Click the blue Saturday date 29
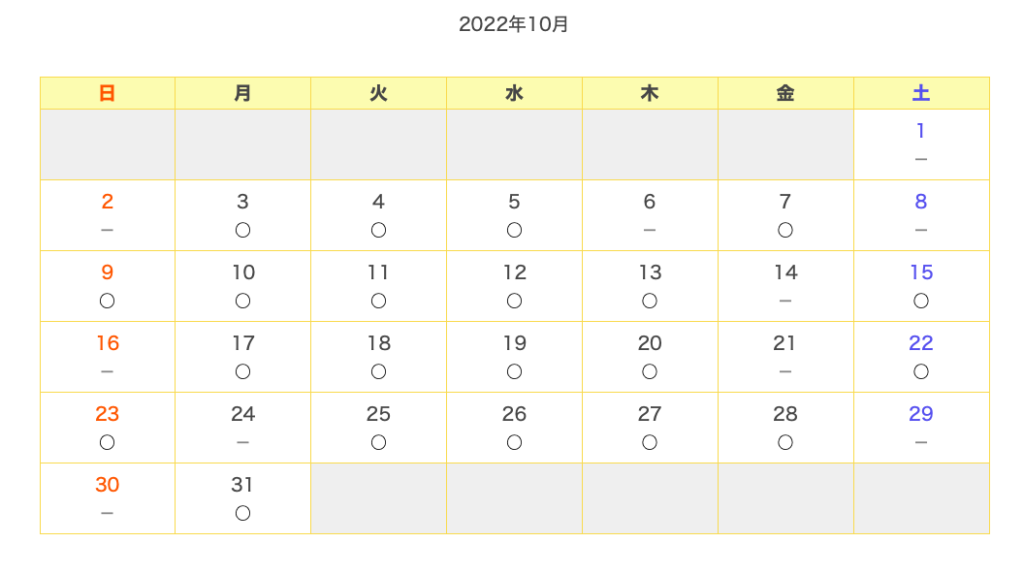 pyautogui.click(x=921, y=414)
